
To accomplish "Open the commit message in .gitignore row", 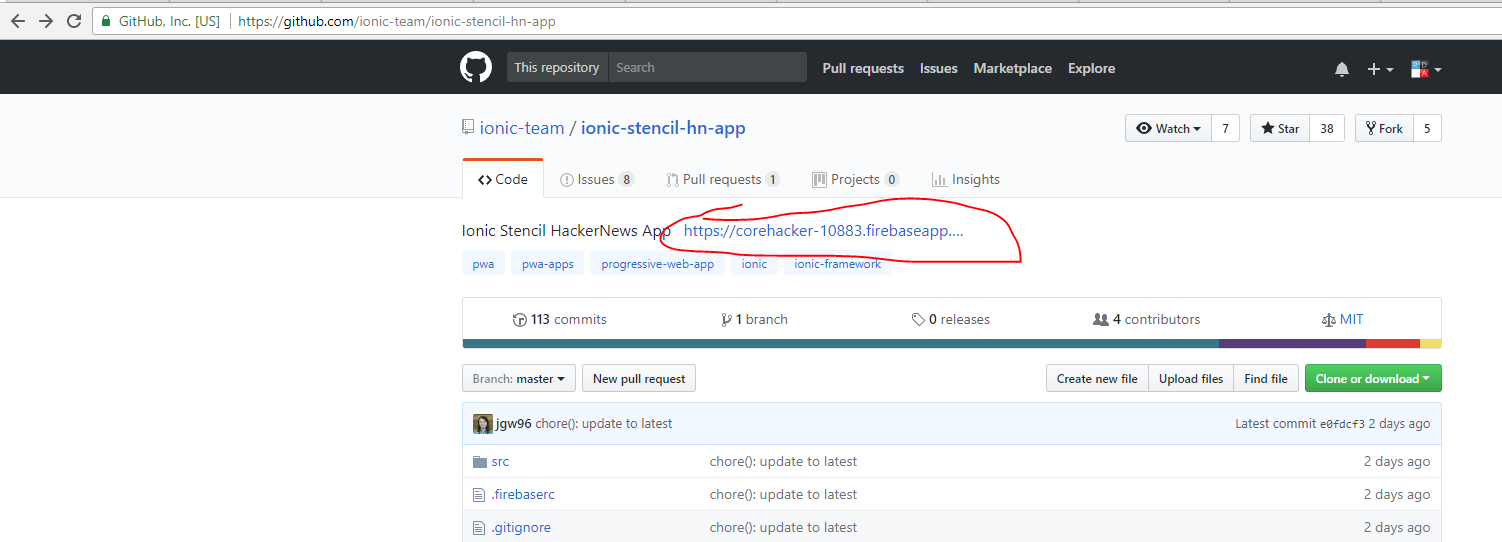I will 783,528.
